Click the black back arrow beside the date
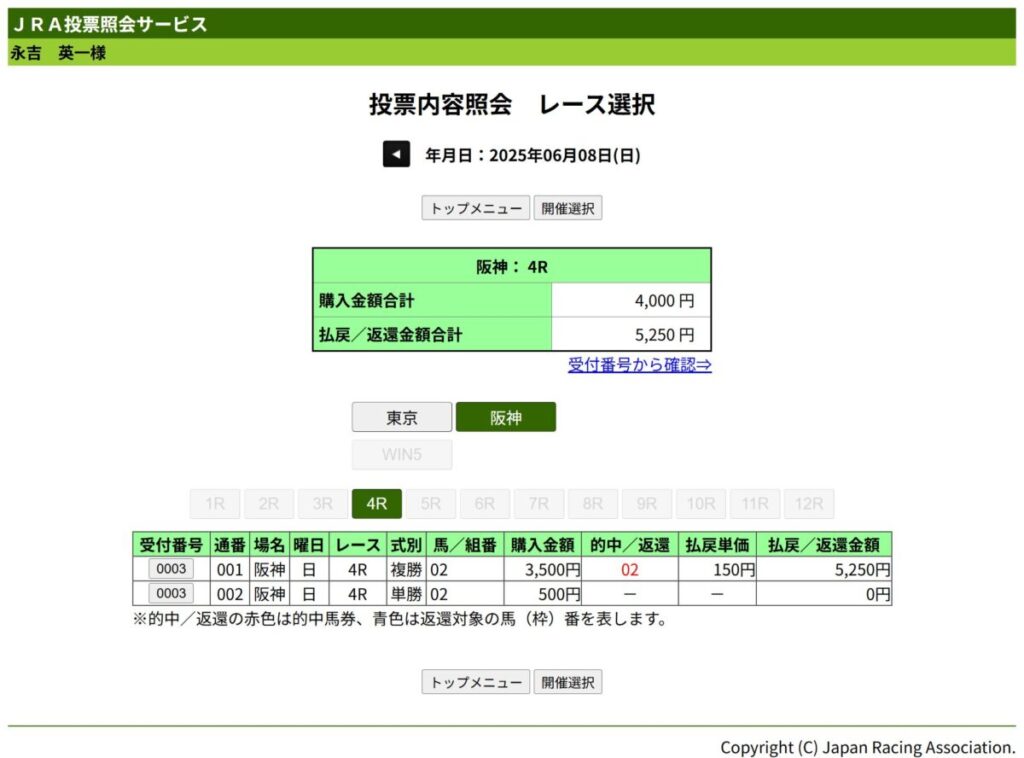This screenshot has width=1024, height=758. (396, 155)
